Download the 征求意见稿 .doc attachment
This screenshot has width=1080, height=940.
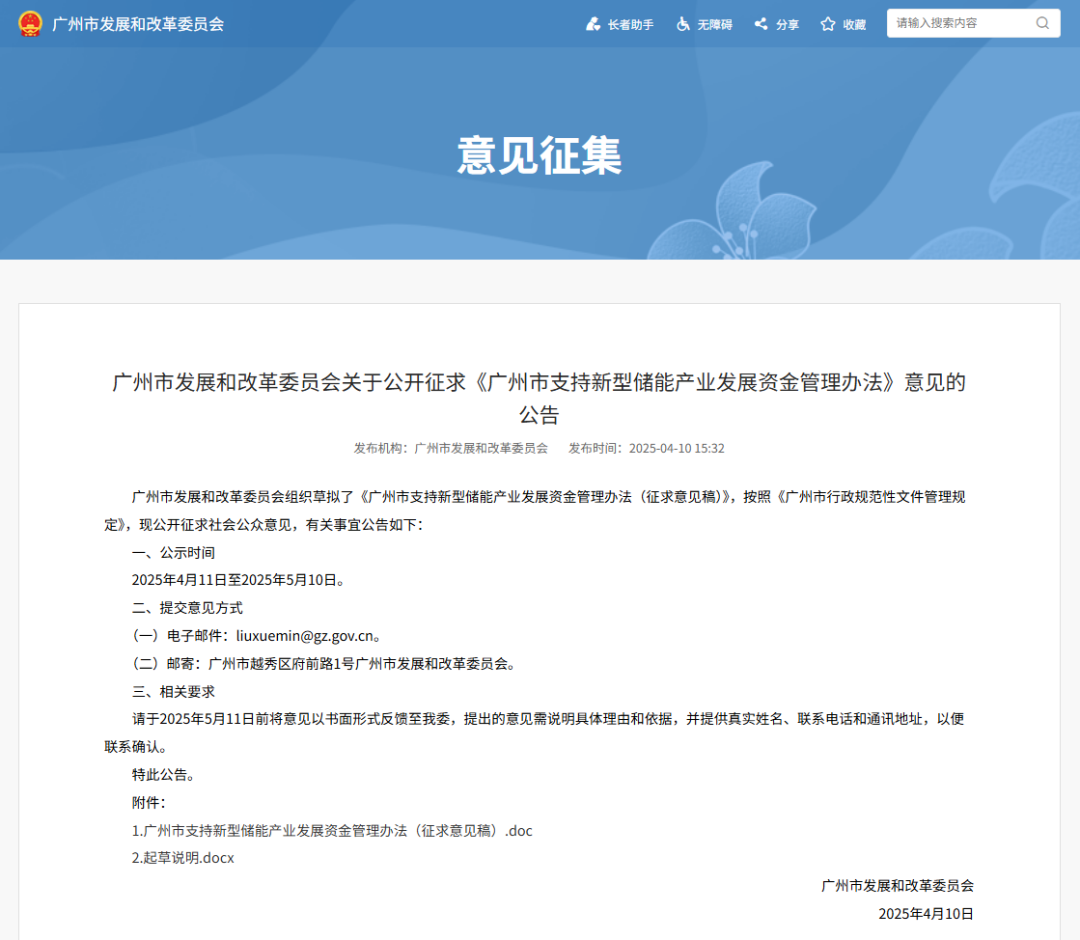(x=332, y=830)
